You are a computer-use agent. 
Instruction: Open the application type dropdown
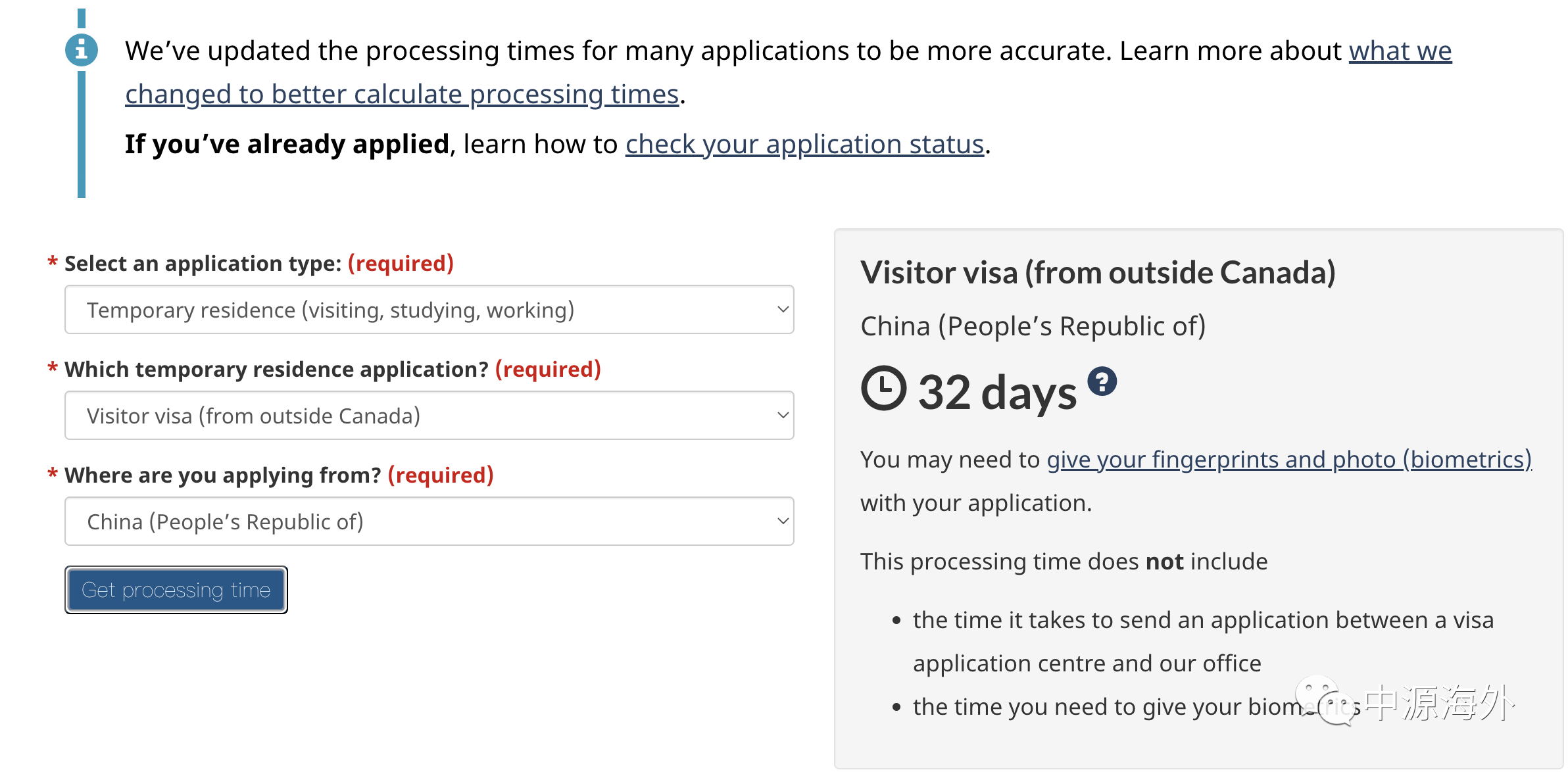click(429, 310)
